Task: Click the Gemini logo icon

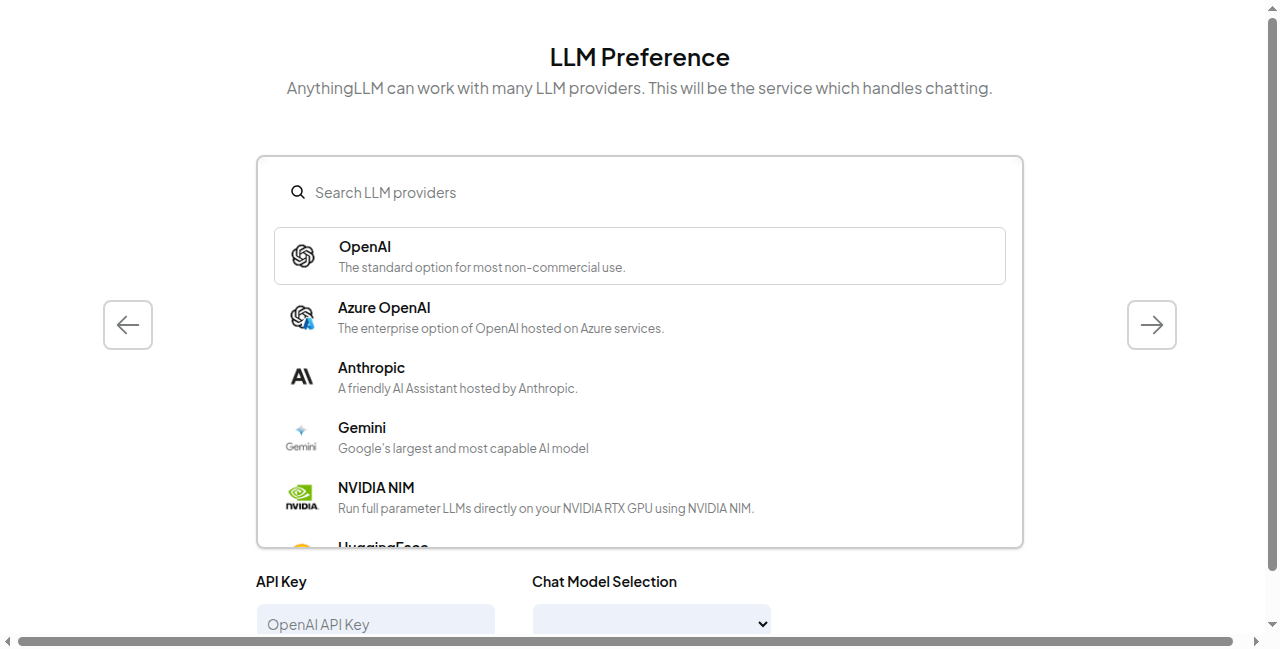Action: coord(301,436)
